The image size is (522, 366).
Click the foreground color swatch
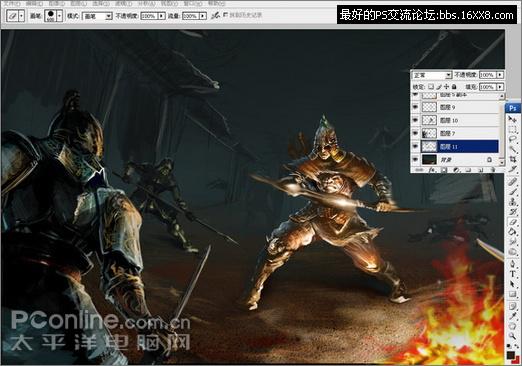pos(510,355)
